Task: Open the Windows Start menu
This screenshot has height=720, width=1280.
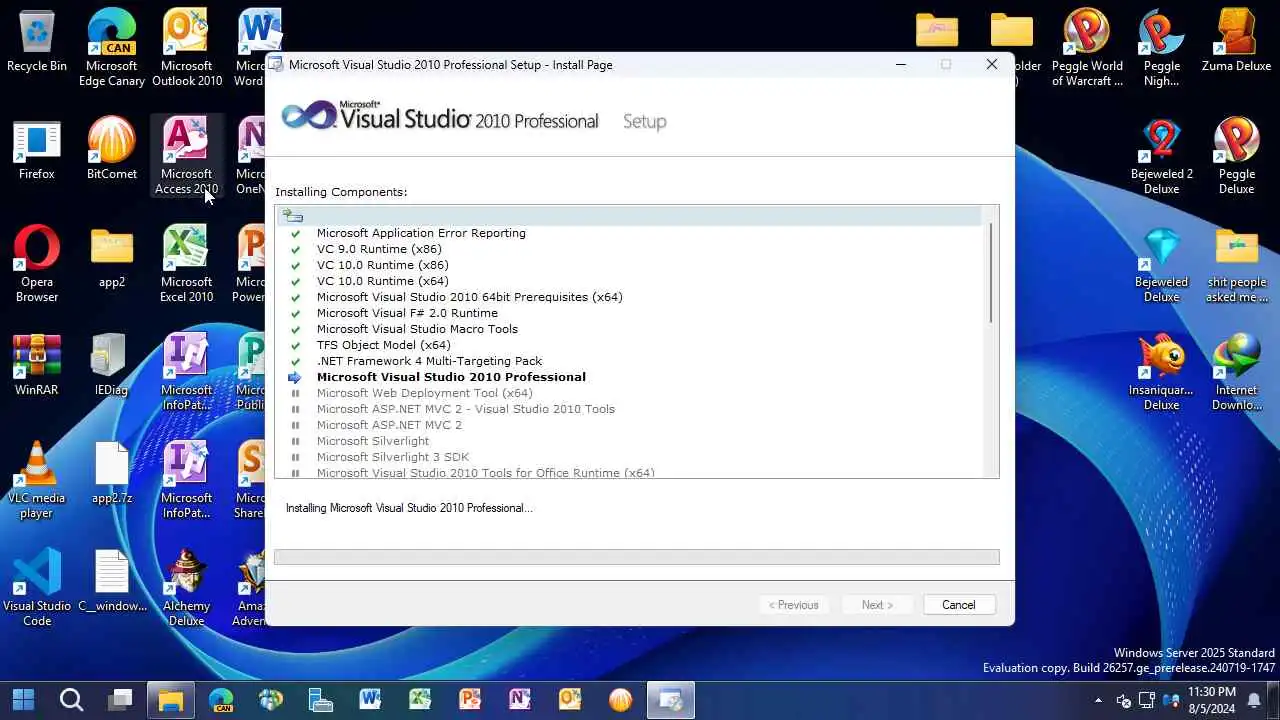Action: pyautogui.click(x=23, y=699)
